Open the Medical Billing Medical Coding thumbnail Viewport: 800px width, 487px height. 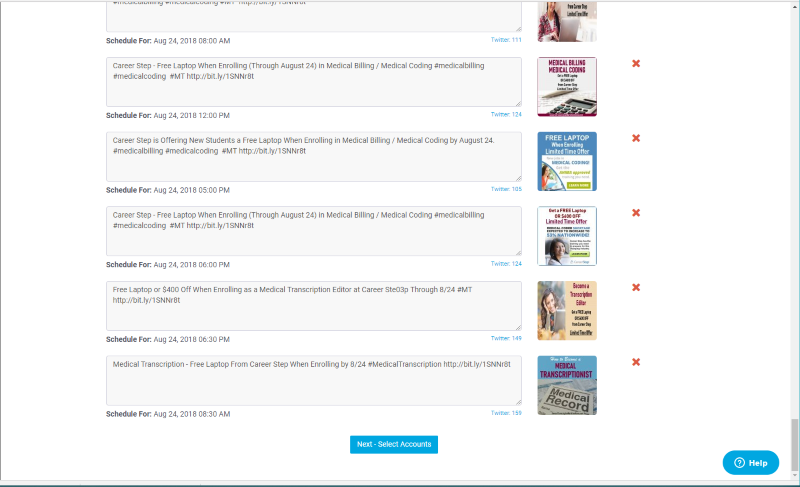tap(567, 87)
